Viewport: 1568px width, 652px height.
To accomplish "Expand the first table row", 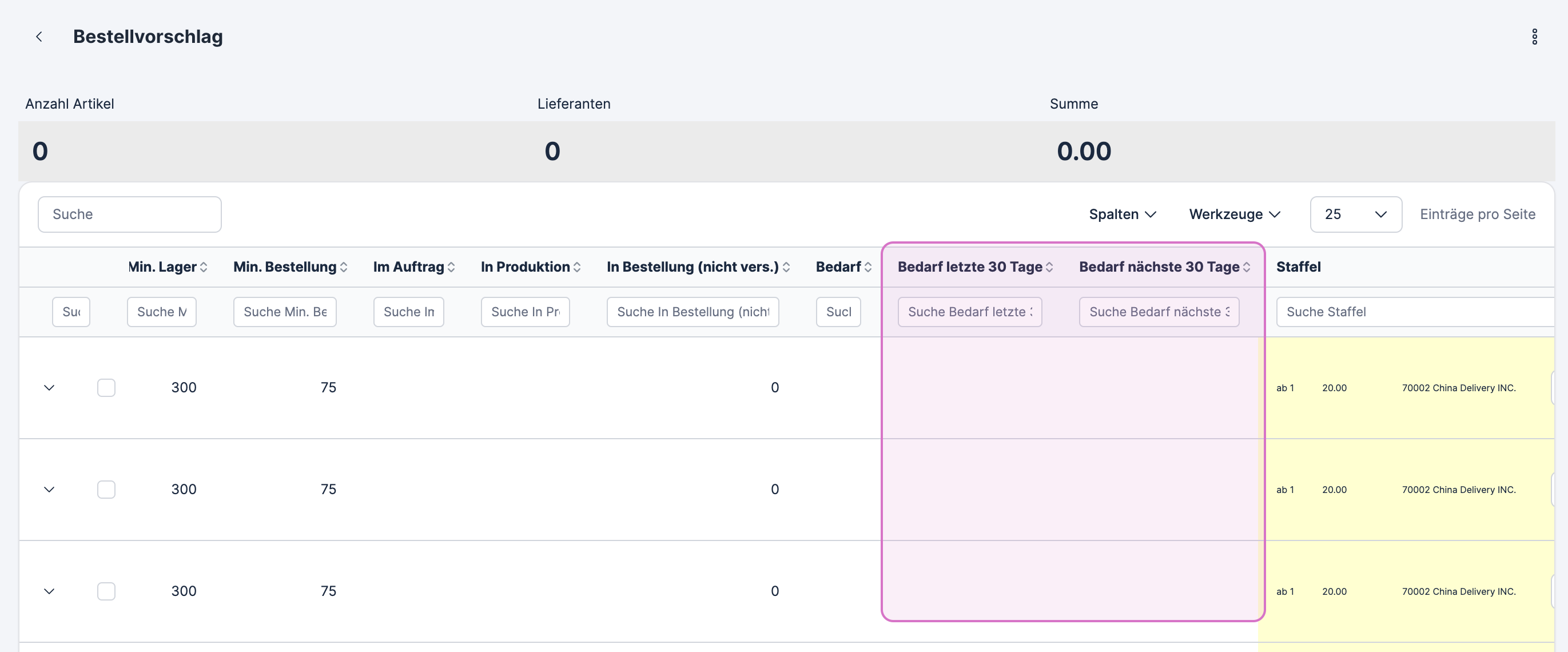I will (x=49, y=388).
